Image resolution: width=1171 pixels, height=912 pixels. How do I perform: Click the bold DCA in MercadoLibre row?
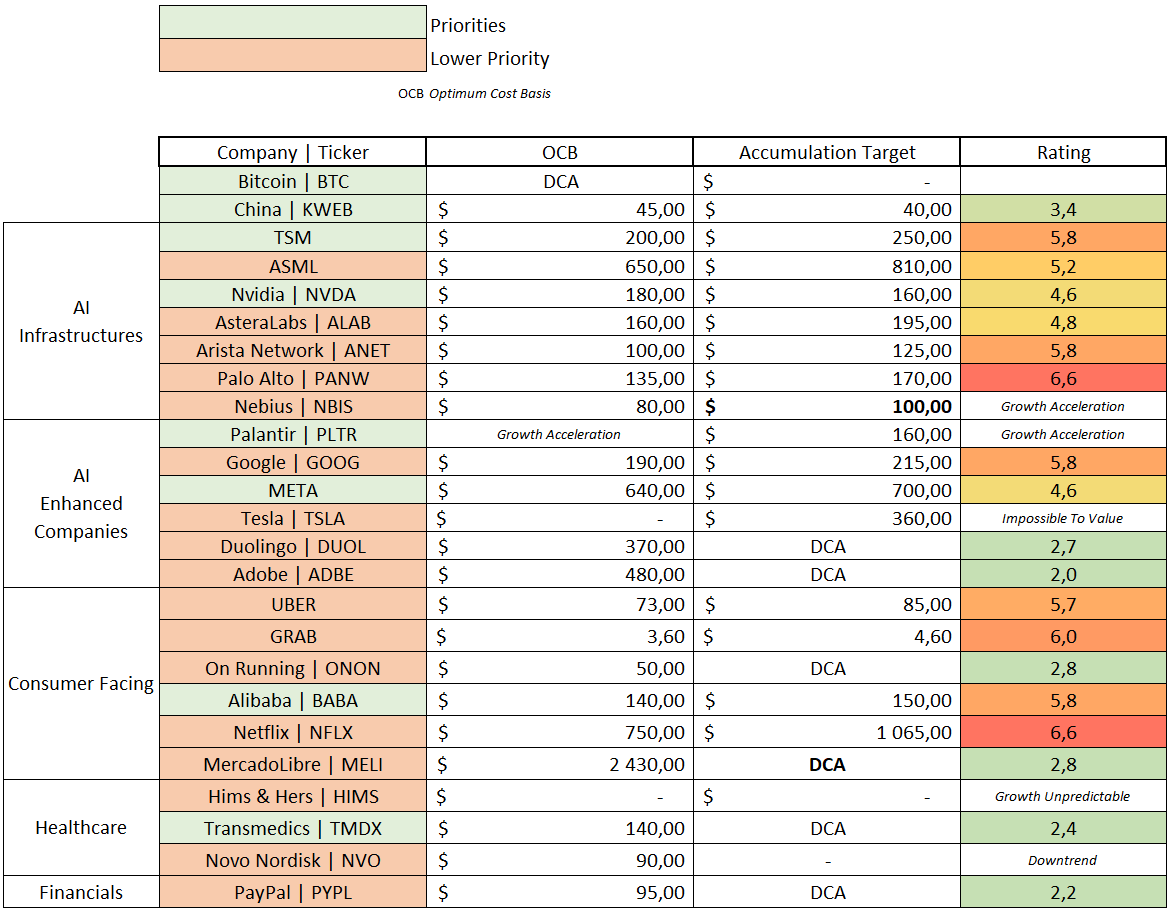tap(827, 764)
